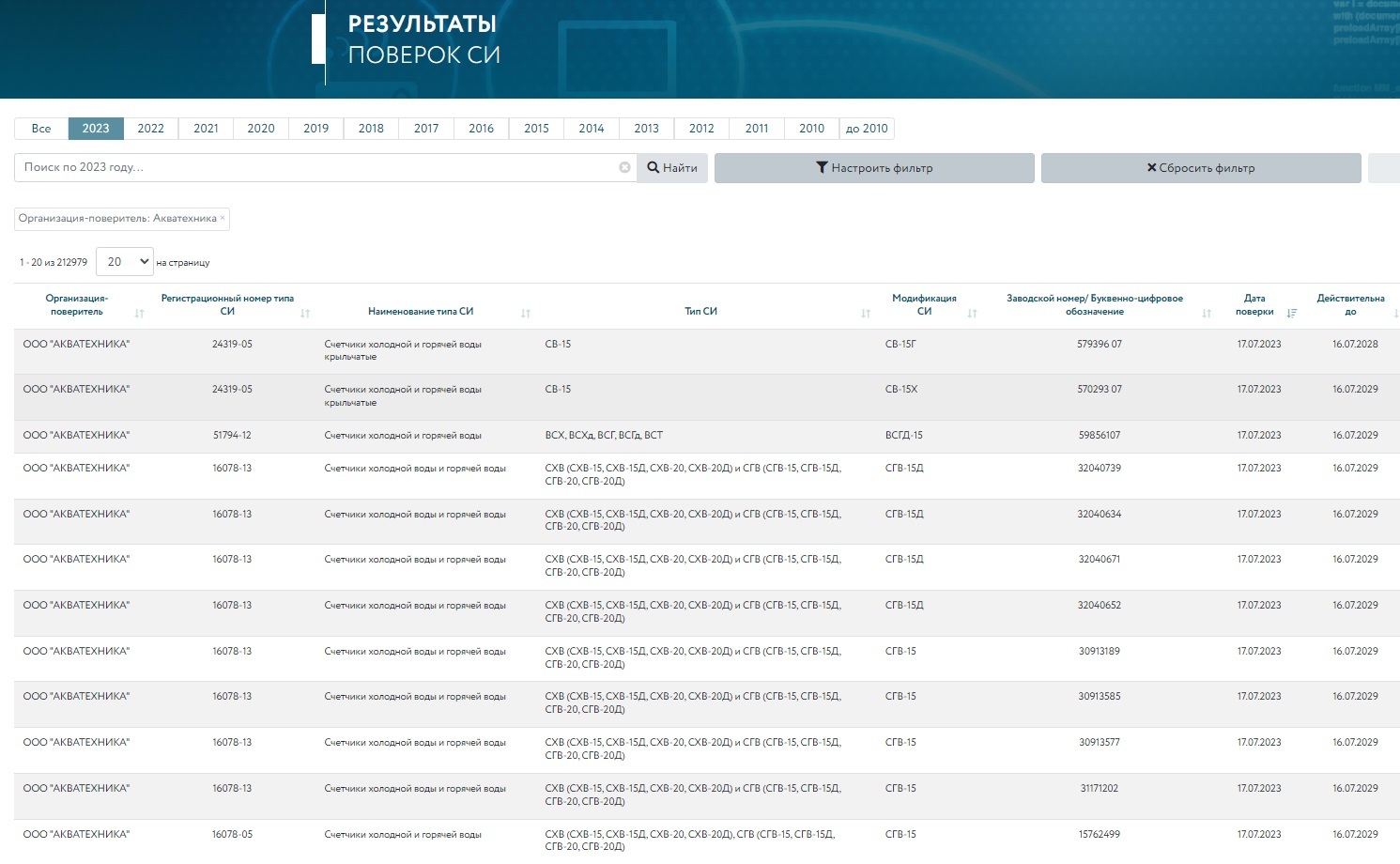
Task: Switch to the 2016 year tab
Action: point(482,129)
